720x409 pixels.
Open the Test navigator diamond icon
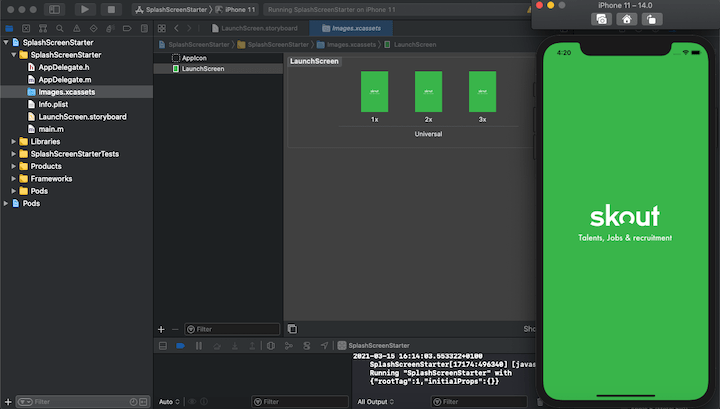94,28
